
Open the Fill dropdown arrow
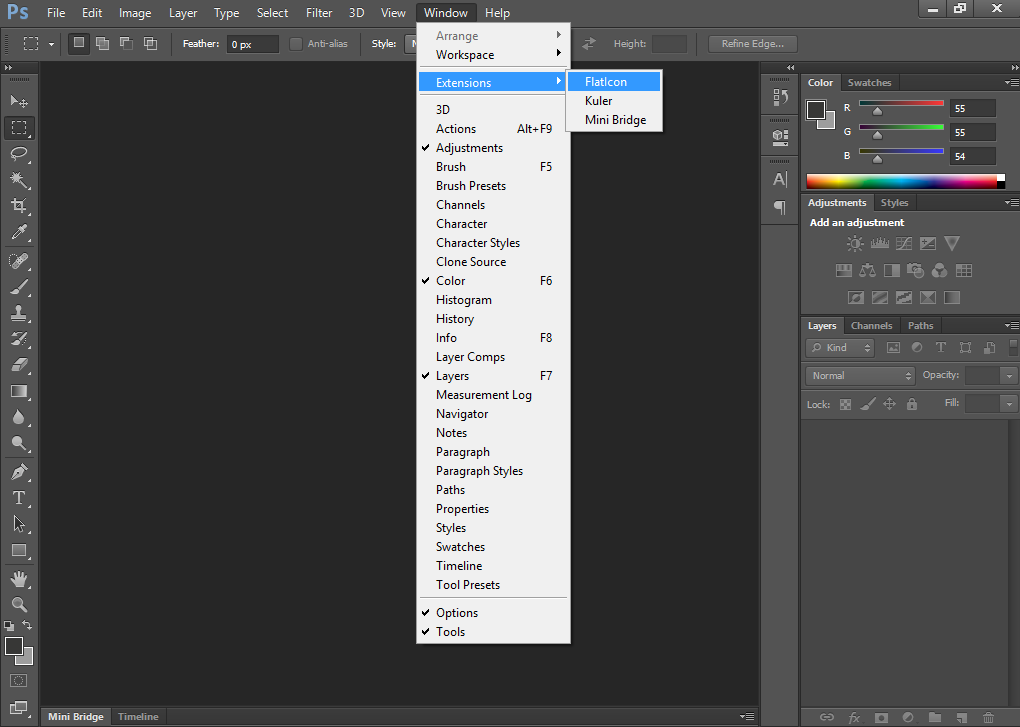(x=1009, y=404)
